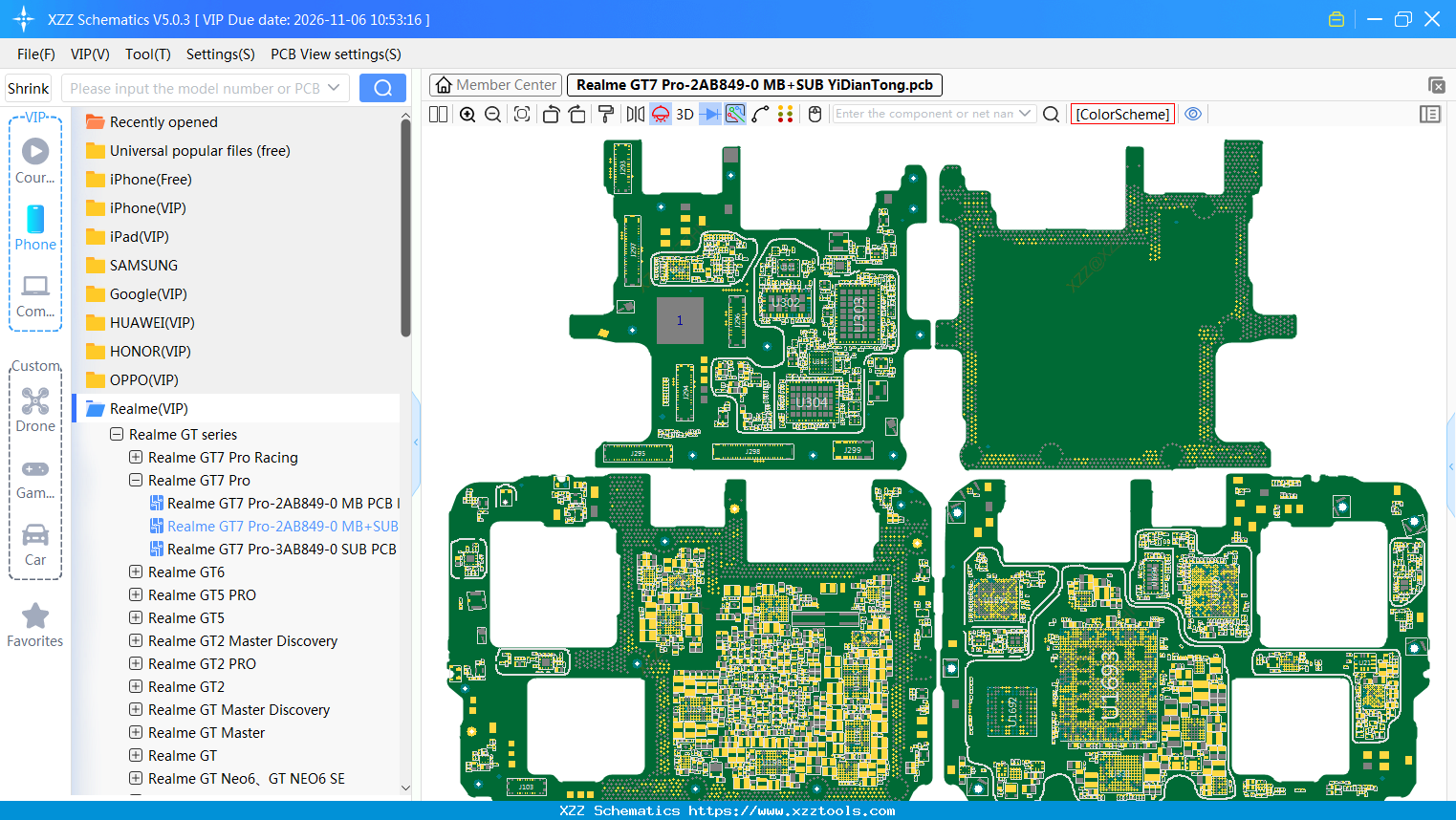
Task: Click the gift box icon in title bar
Action: coord(1336,19)
